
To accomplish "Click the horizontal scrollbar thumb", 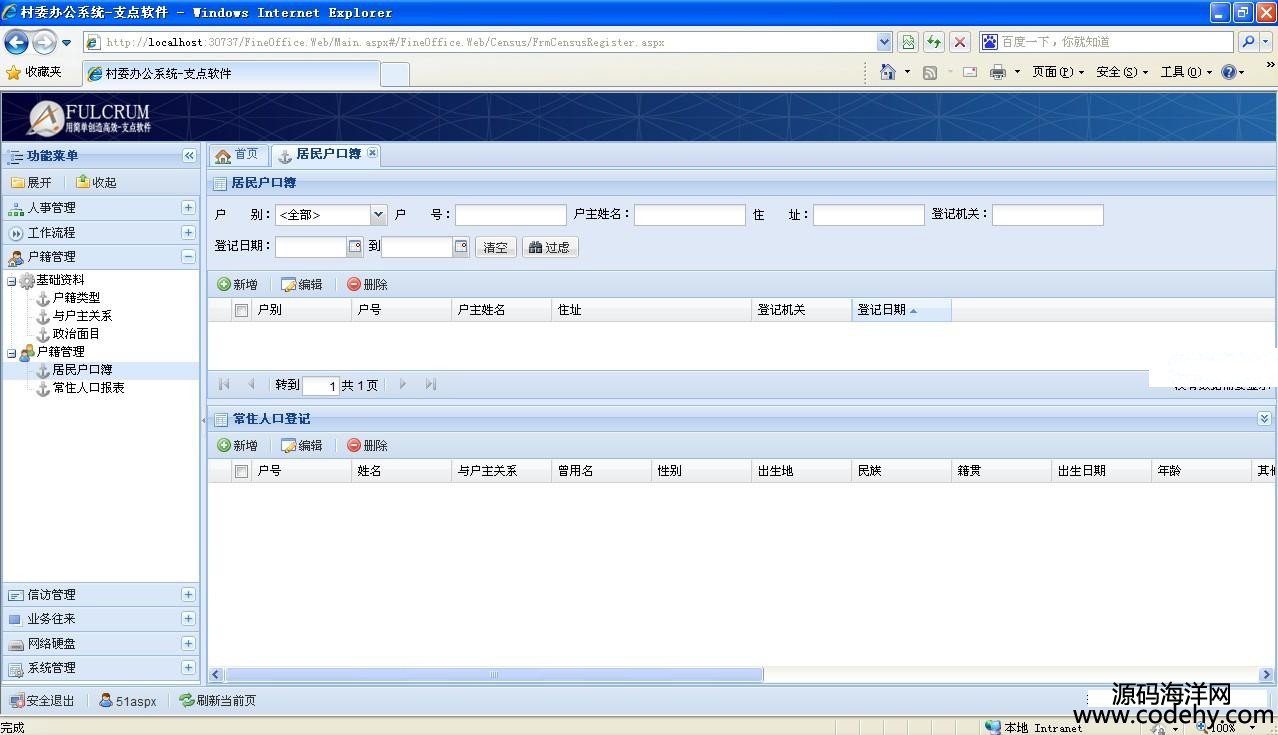I will point(494,675).
